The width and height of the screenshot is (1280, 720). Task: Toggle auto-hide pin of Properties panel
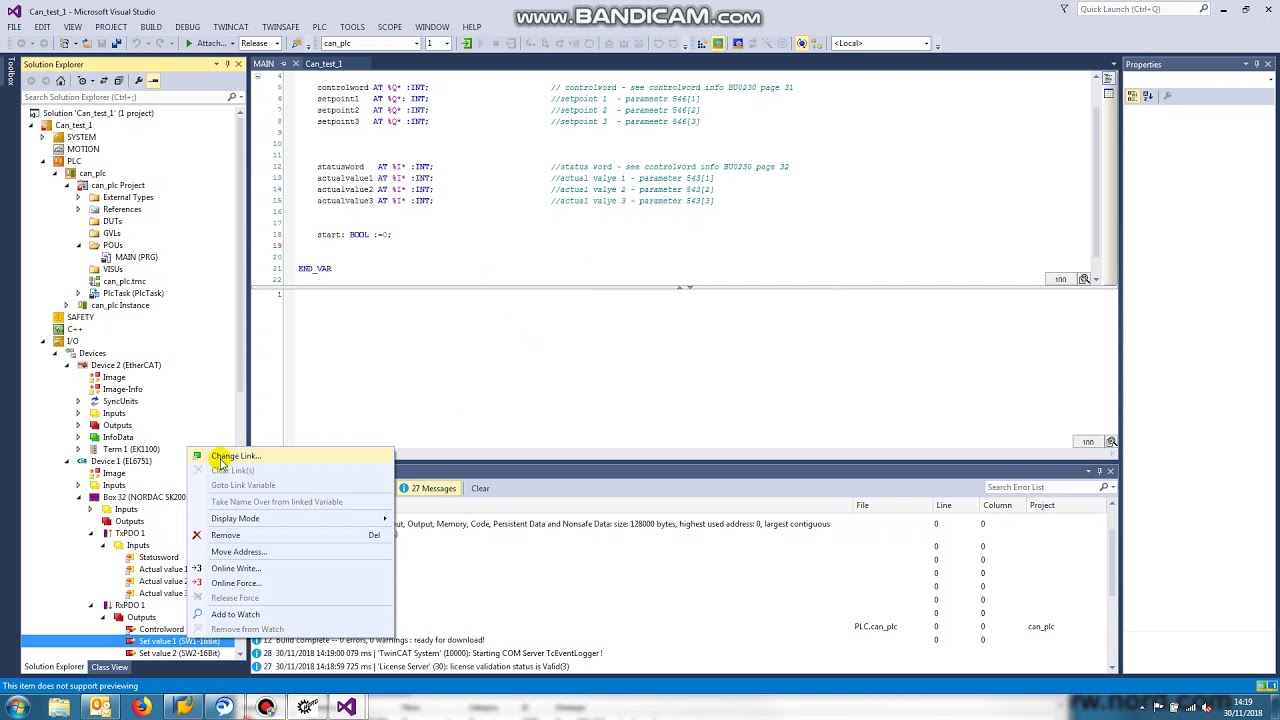pos(1257,64)
